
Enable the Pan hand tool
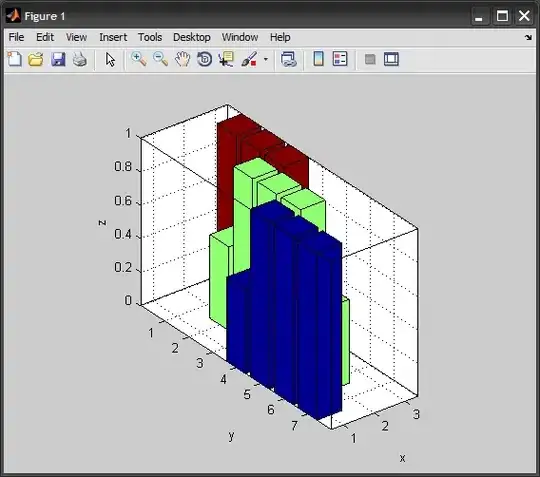183,59
